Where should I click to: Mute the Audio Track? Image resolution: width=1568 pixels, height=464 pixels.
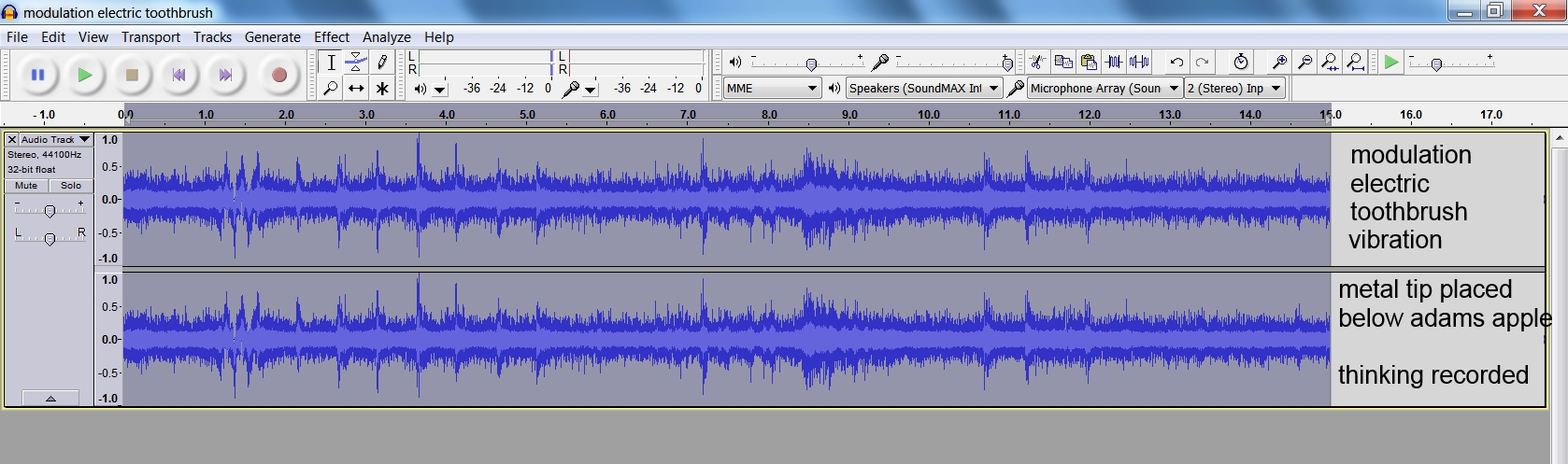26,186
